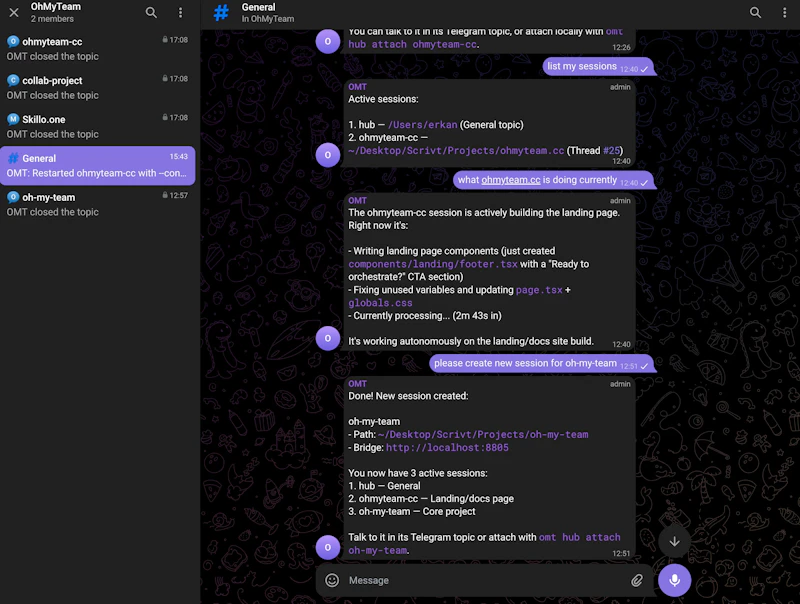
Task: Open OMT avatar beside hub attach ohmyteam-cc message
Action: [328, 41]
